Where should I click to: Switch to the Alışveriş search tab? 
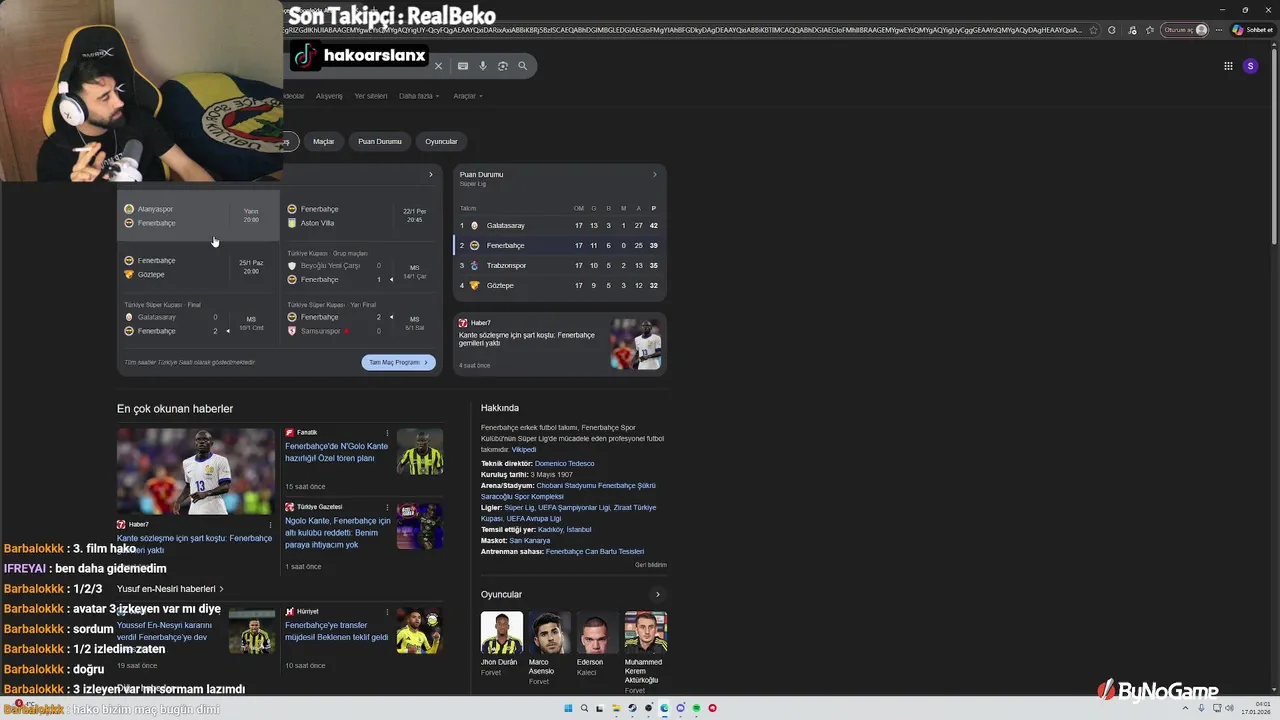[329, 96]
